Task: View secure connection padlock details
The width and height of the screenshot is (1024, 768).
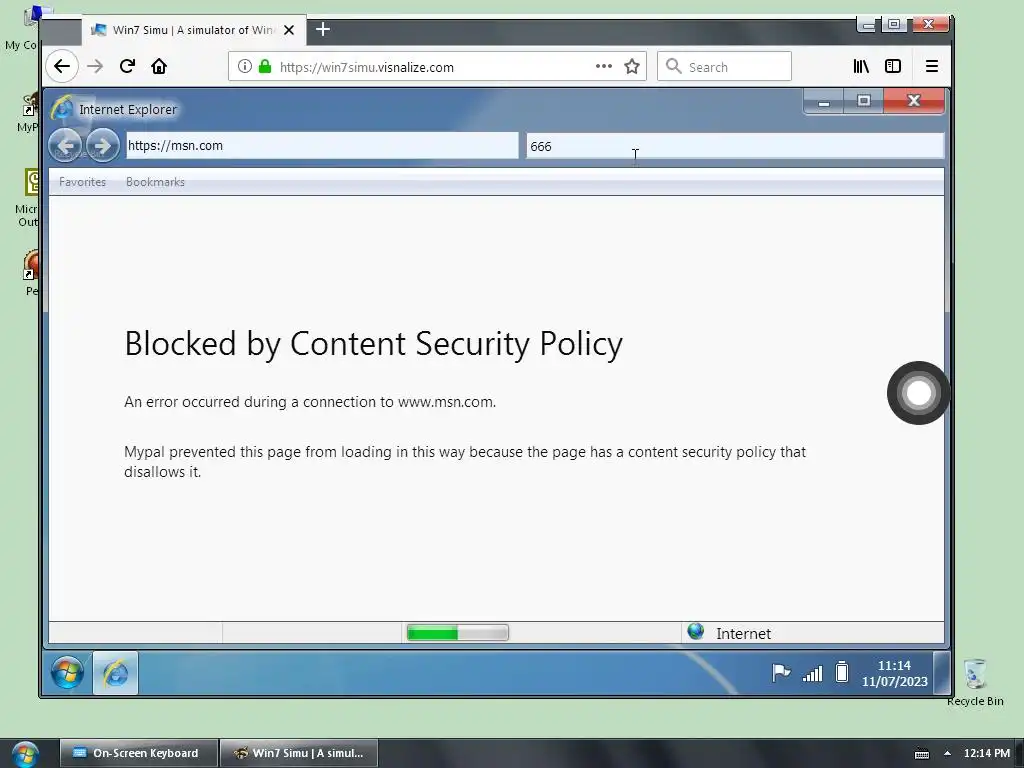Action: click(x=264, y=67)
